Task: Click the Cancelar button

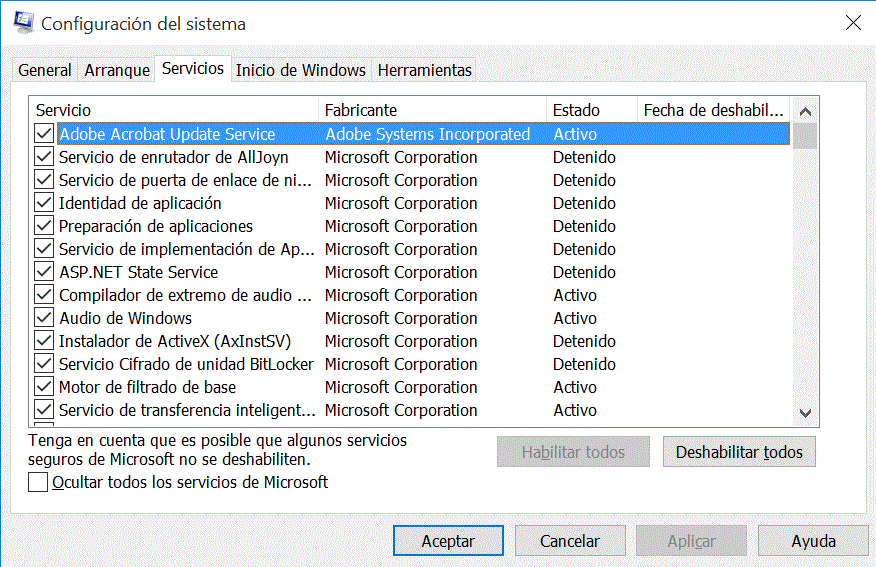Action: [x=570, y=541]
